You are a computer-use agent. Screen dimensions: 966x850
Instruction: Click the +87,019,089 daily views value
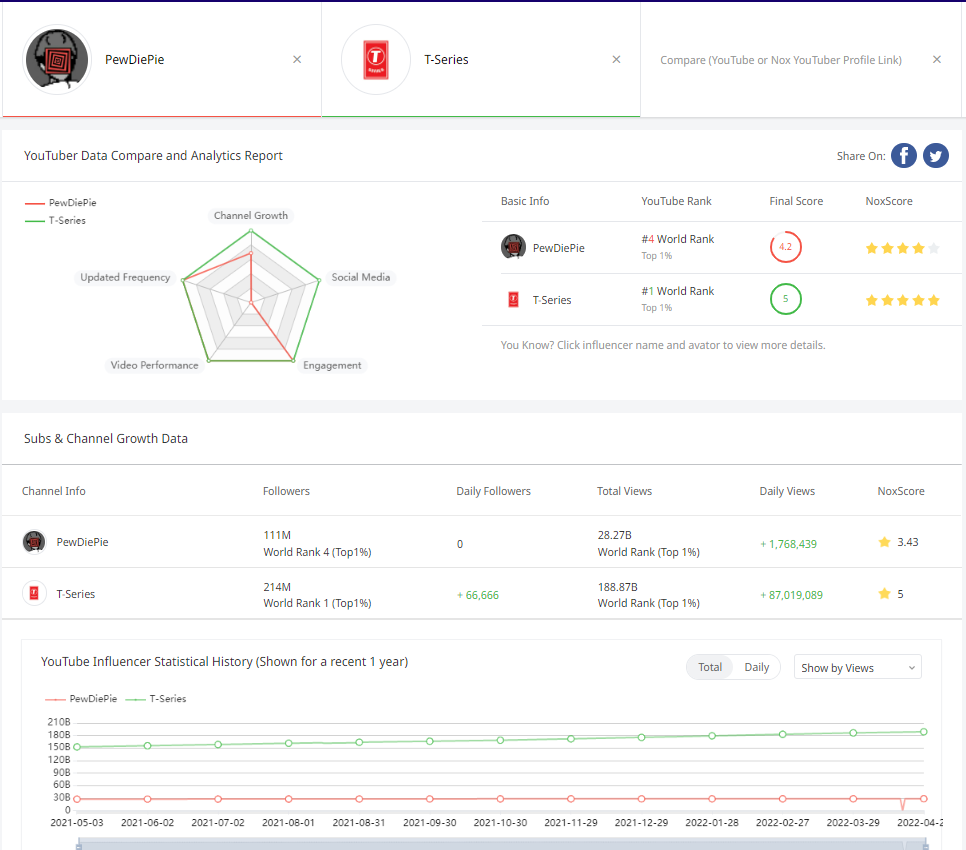[x=792, y=596]
